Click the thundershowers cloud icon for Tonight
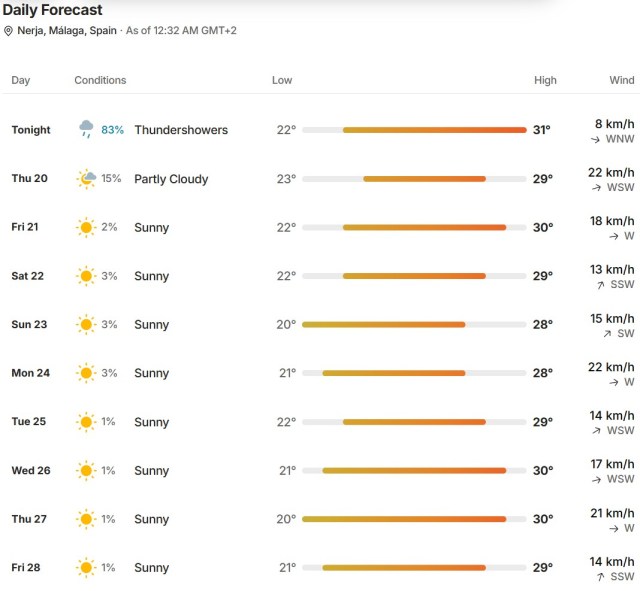 (x=86, y=129)
